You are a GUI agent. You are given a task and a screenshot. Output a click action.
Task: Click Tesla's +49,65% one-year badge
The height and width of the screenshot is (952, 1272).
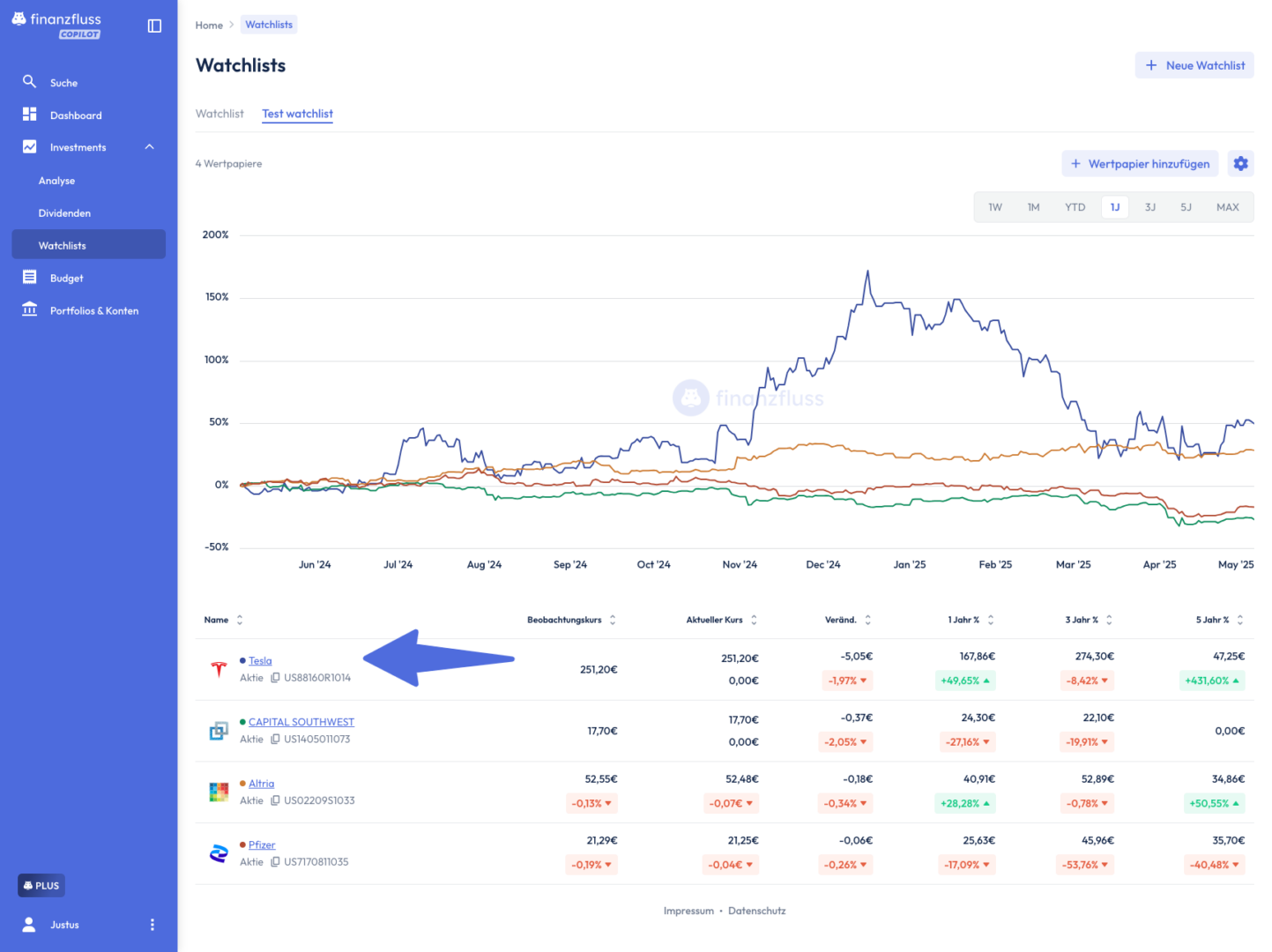click(x=965, y=681)
